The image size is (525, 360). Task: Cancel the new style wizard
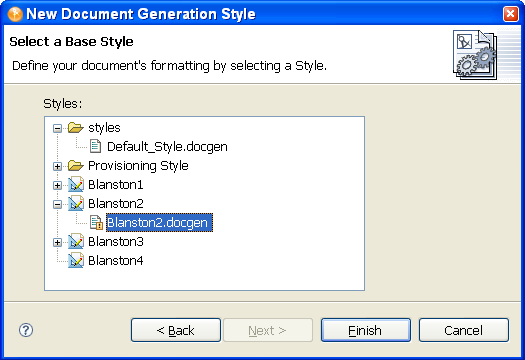pos(464,330)
